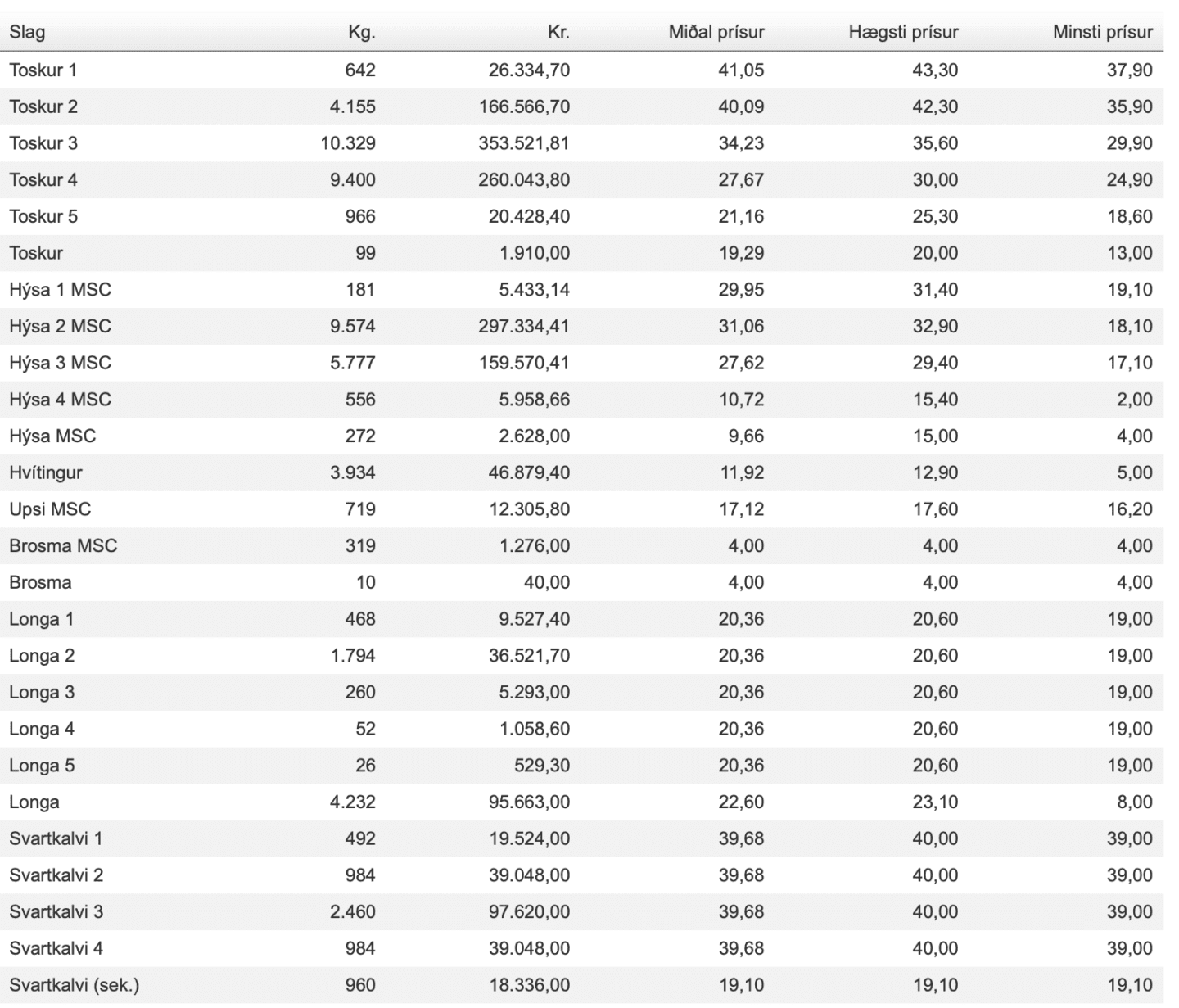Select the 2,00 lowest price for Hýsa 4 MSC
Viewport: 1179px width, 1008px height.
1134,400
